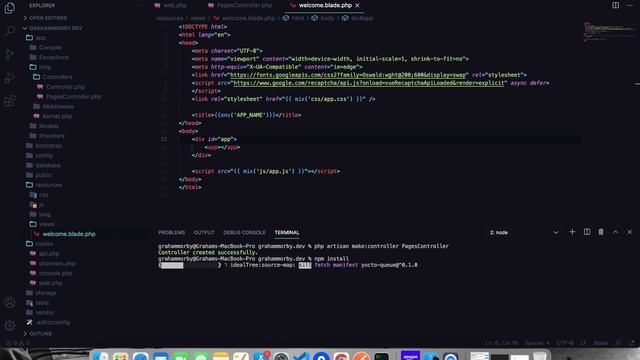Image resolution: width=640 pixels, height=360 pixels.
Task: Follow the Google Fonts stylesheet link
Action: point(348,75)
